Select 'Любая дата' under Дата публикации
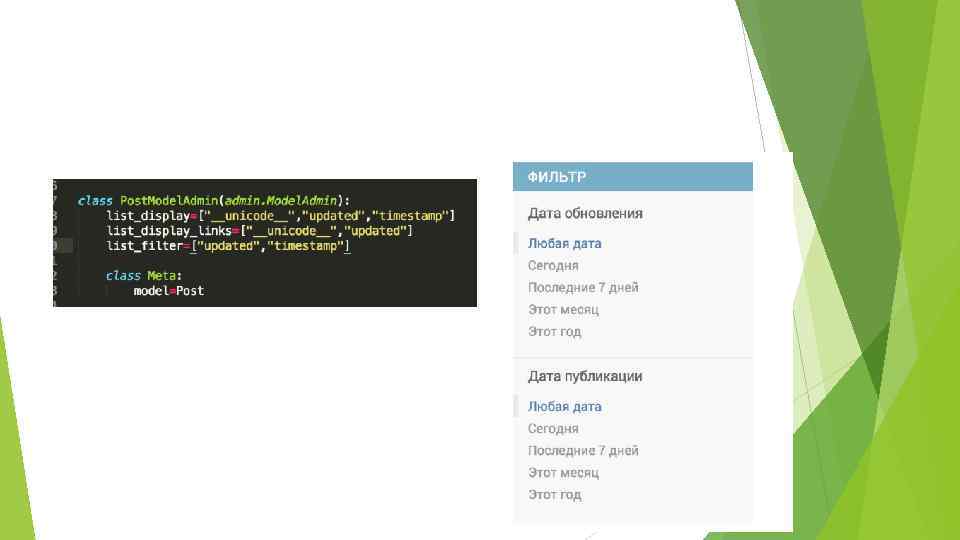This screenshot has height=540, width=960. click(x=564, y=407)
